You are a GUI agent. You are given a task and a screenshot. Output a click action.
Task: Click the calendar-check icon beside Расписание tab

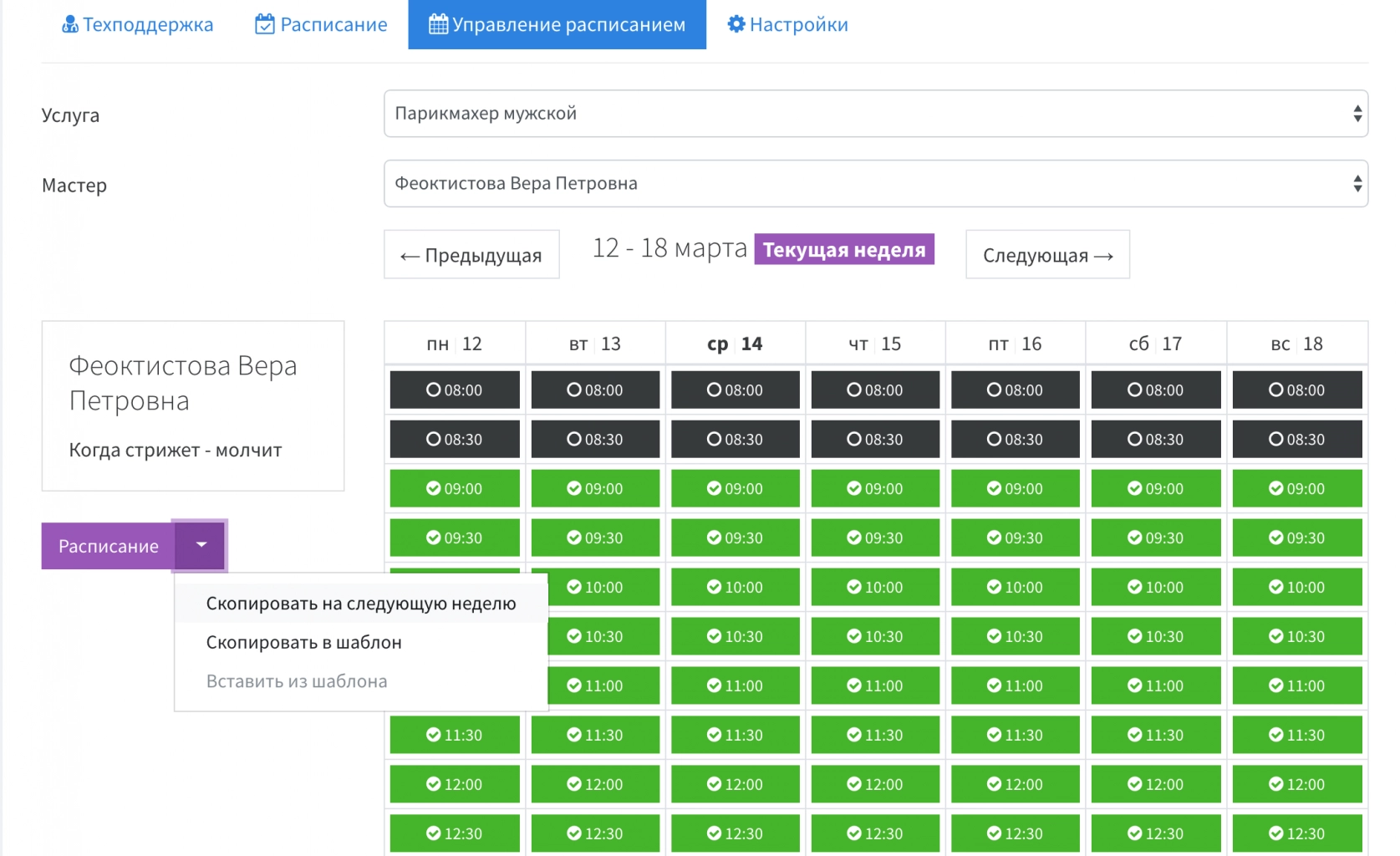(x=263, y=24)
